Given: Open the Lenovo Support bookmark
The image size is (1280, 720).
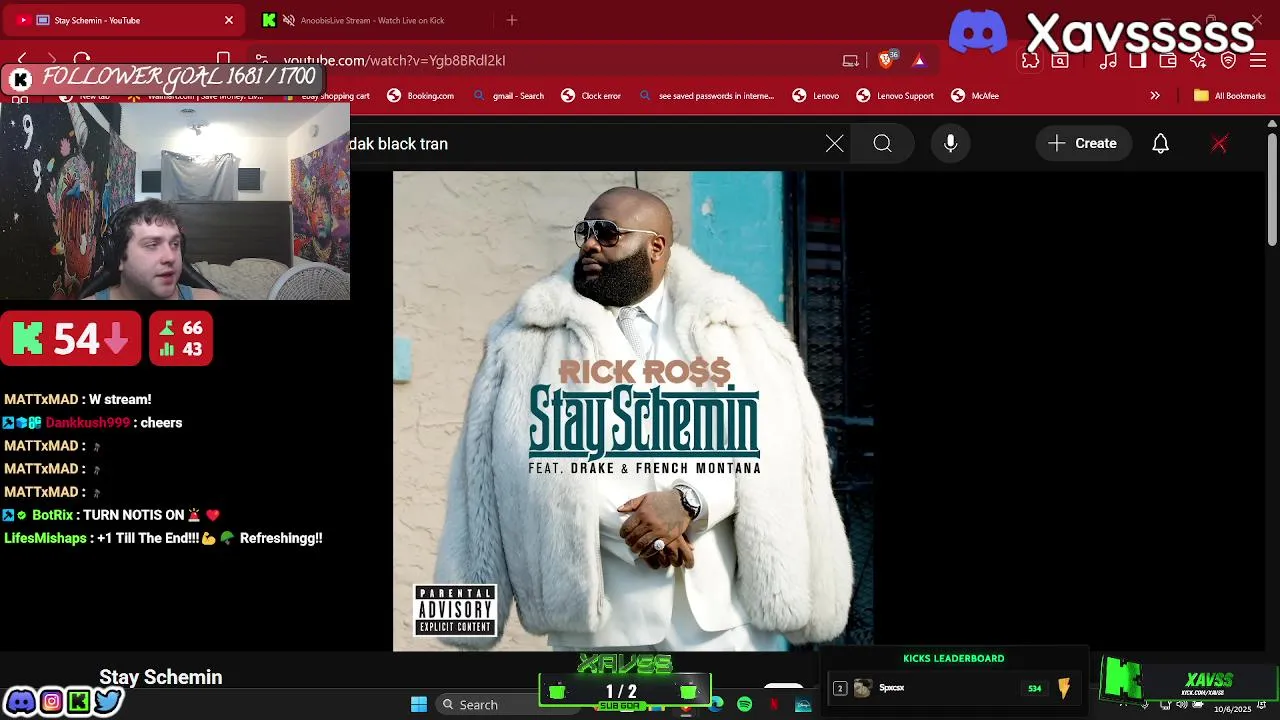Looking at the screenshot, I should (895, 96).
